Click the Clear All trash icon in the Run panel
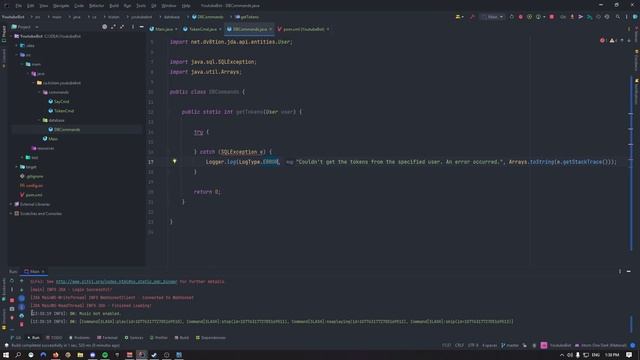This screenshot has height=360, width=640. [22, 324]
